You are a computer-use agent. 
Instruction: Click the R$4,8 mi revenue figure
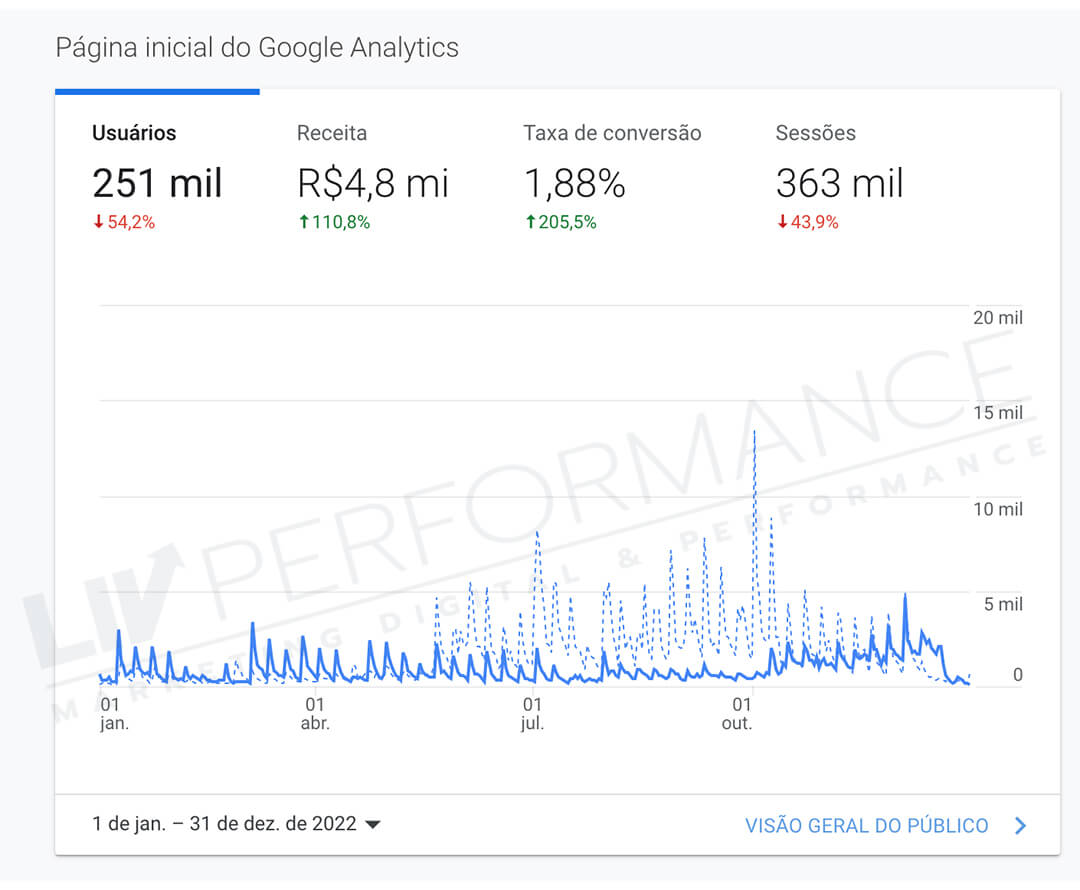coord(373,184)
